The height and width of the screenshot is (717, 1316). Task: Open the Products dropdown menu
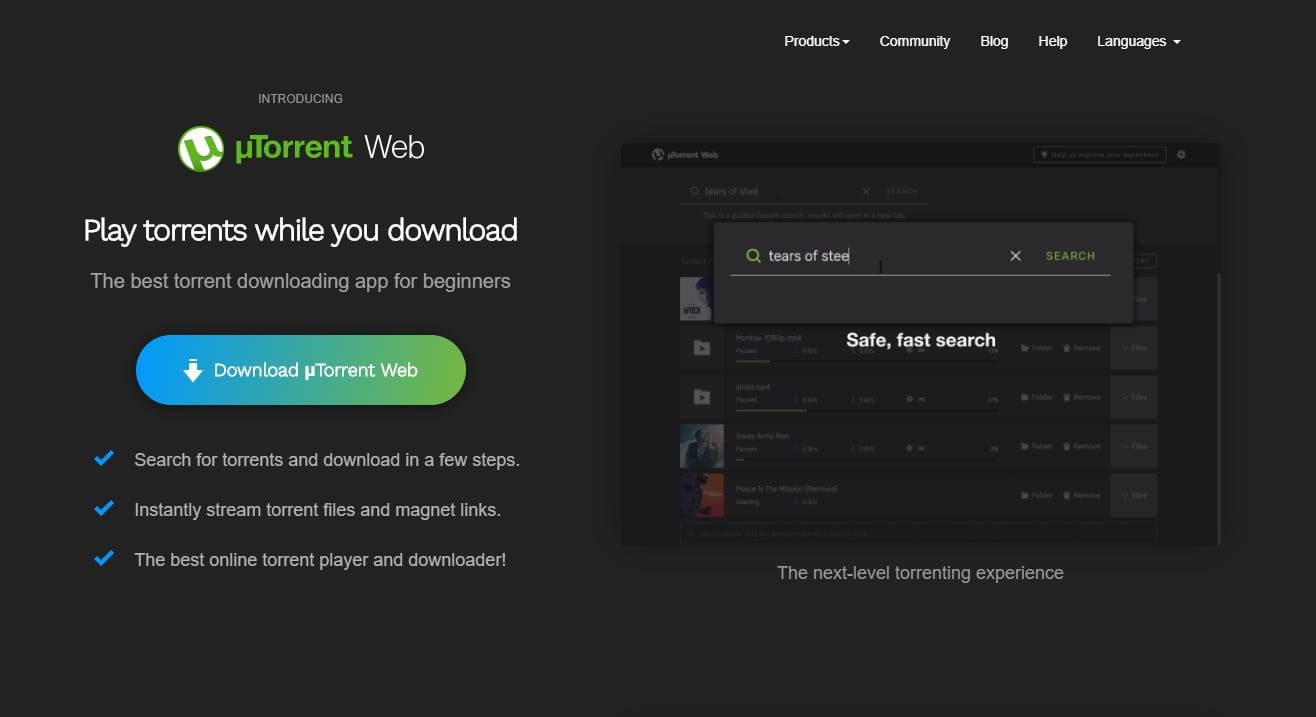pos(816,41)
